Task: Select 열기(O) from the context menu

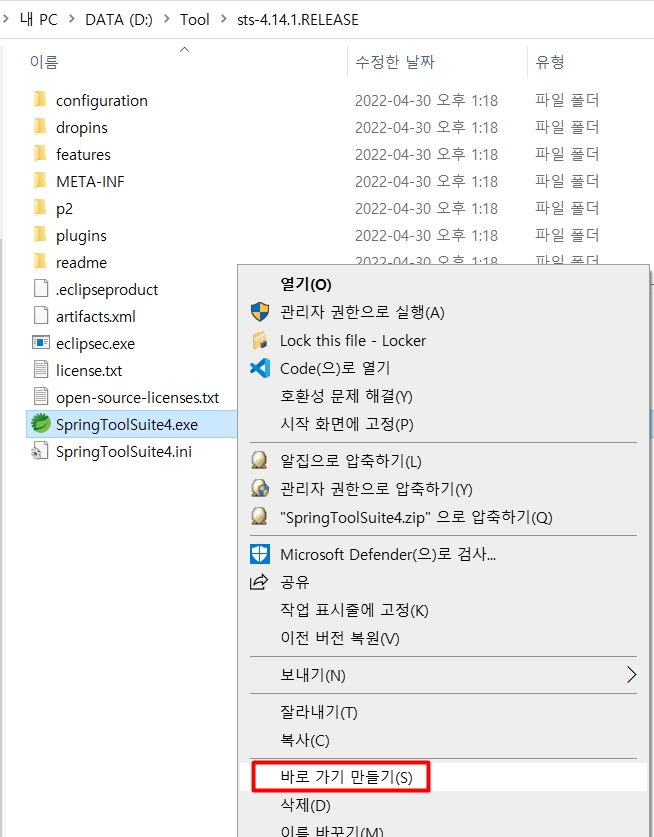Action: 443,284
